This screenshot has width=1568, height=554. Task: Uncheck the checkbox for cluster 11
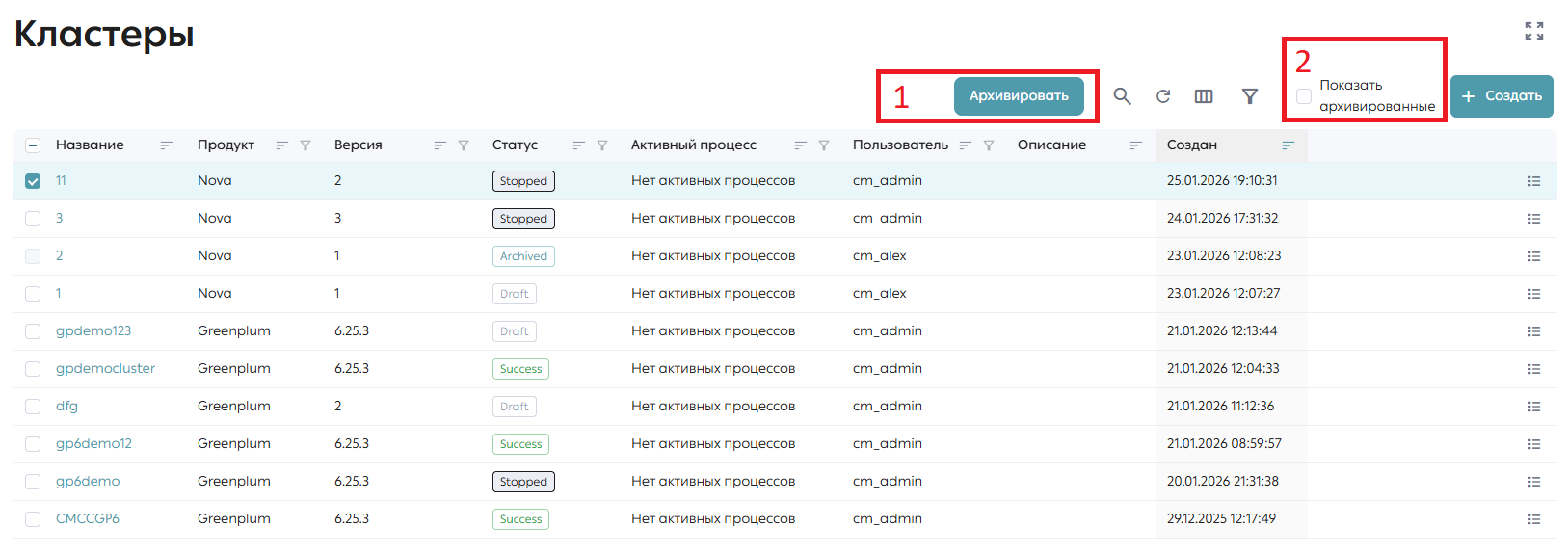(x=33, y=181)
